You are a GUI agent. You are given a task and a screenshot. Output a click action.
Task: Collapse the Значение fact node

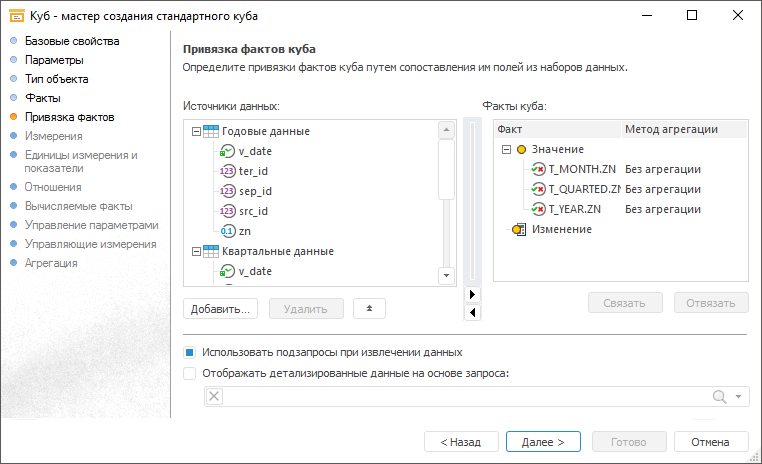point(505,149)
